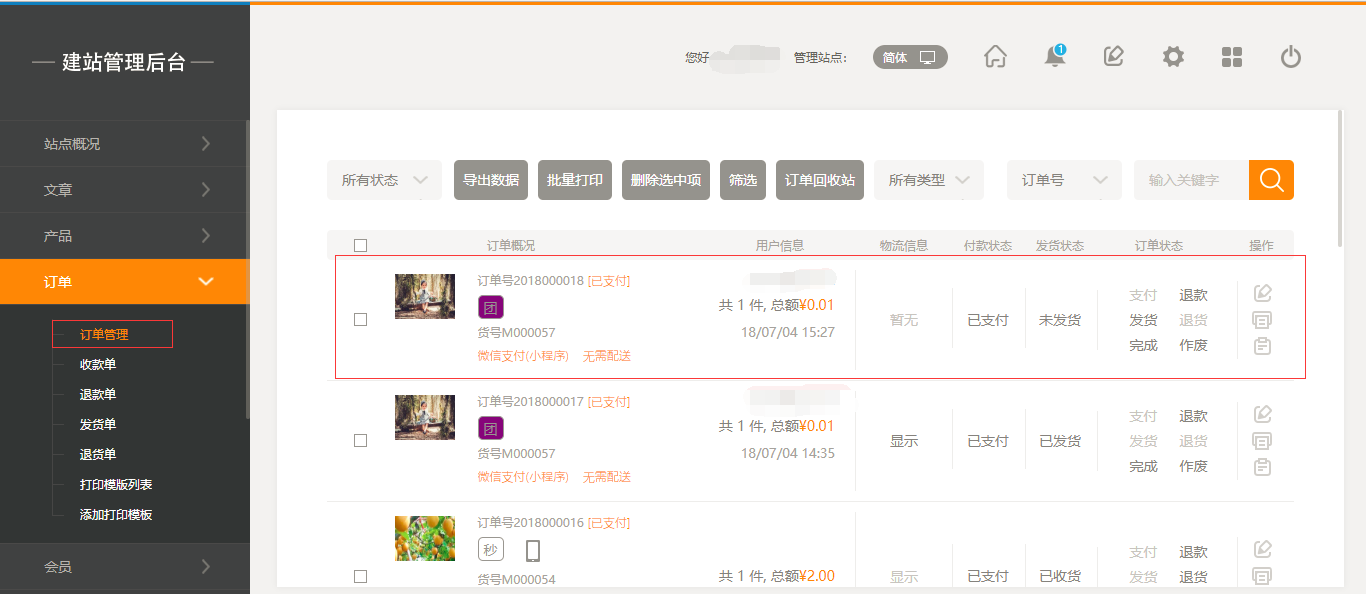Click the 导出数据 button
1366x594 pixels.
[x=491, y=180]
